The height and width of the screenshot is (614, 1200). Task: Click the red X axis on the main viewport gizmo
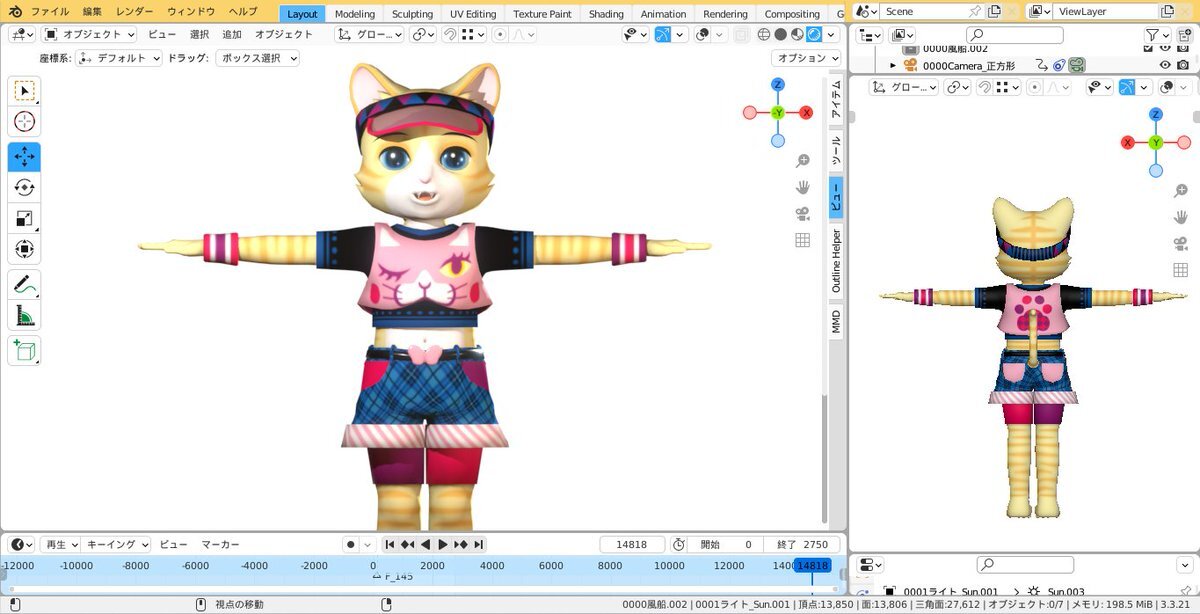[806, 113]
